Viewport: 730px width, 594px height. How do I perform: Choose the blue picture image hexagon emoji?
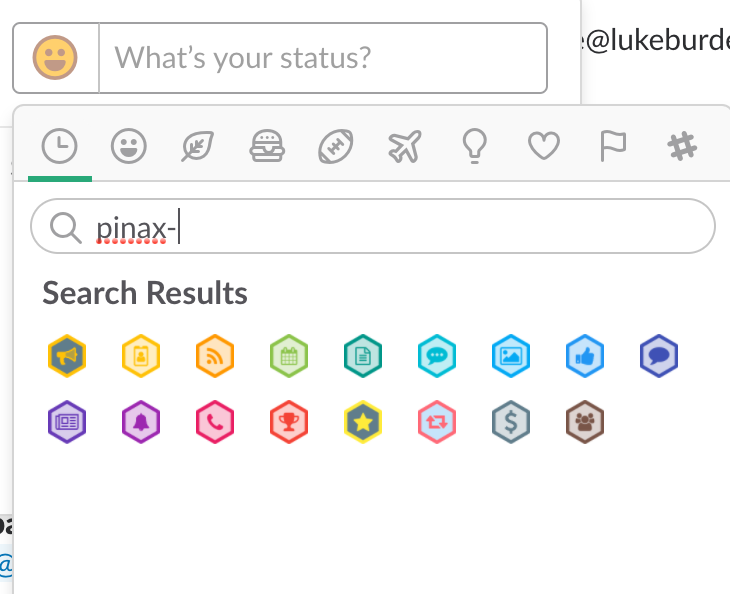pos(511,355)
